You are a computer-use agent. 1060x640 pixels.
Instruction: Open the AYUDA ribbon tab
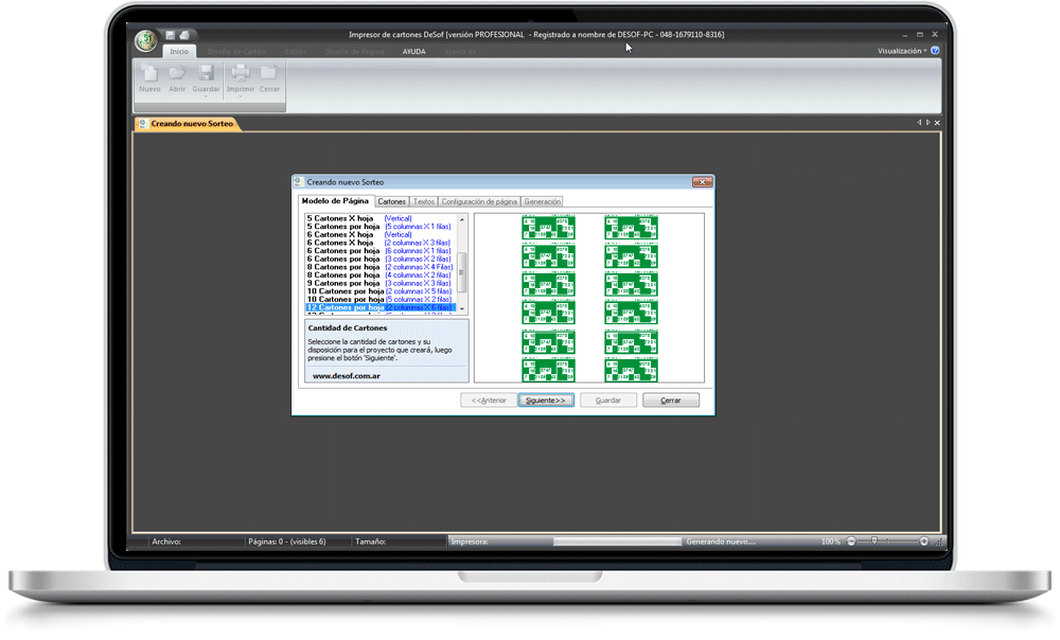pos(414,51)
